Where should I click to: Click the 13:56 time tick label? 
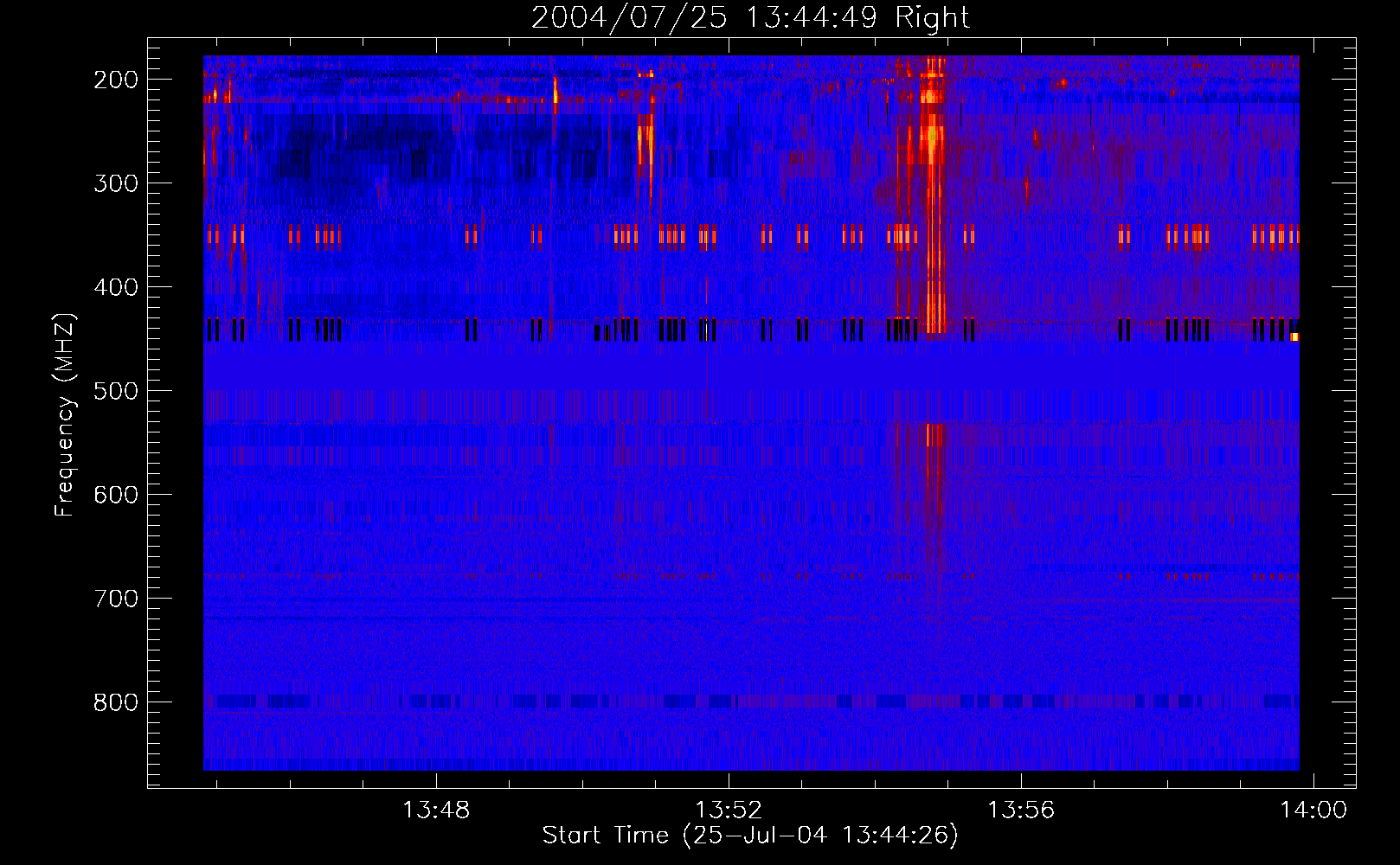(1021, 811)
